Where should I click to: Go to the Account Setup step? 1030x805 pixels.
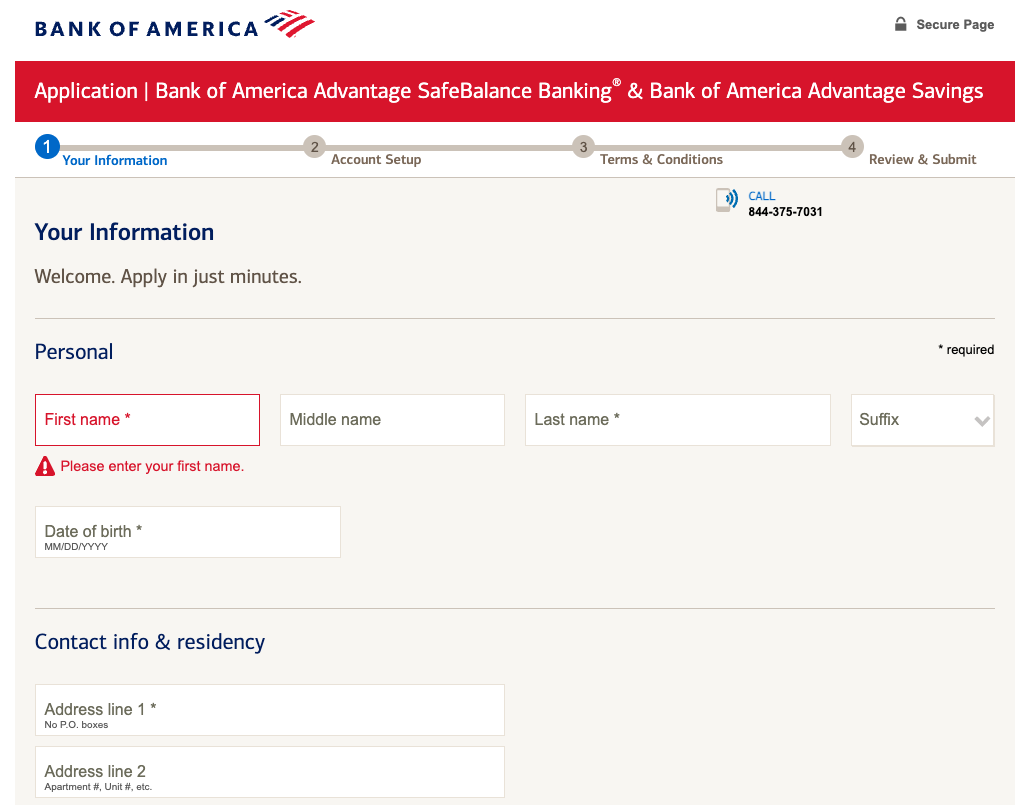tap(376, 160)
